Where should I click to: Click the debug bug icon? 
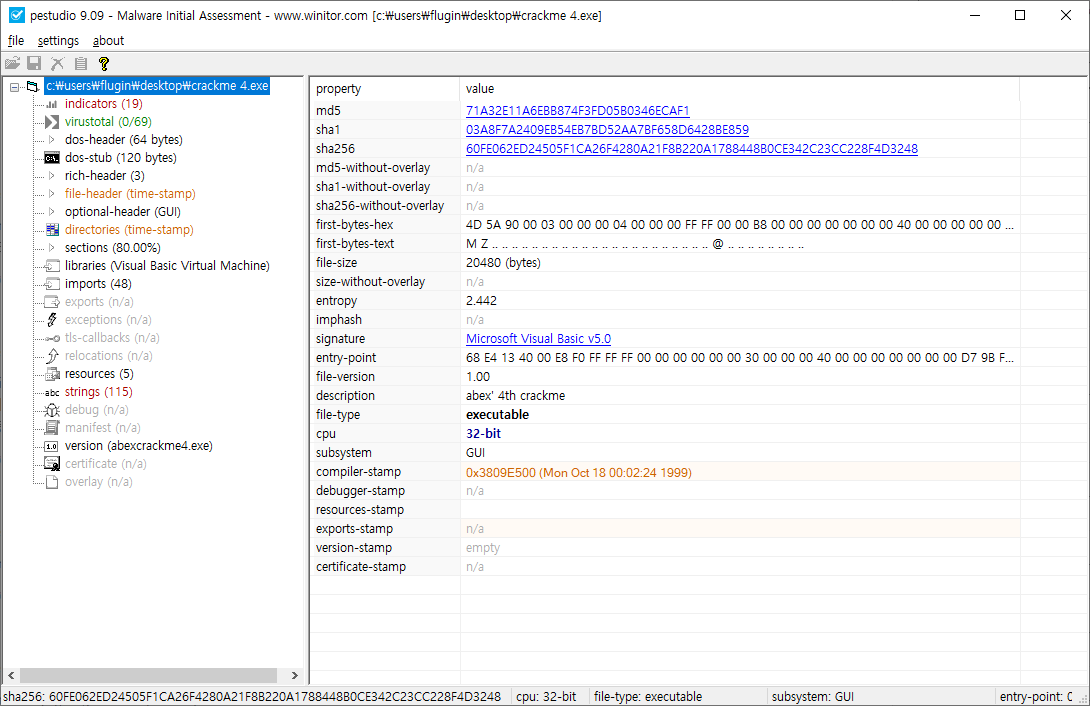[52, 411]
